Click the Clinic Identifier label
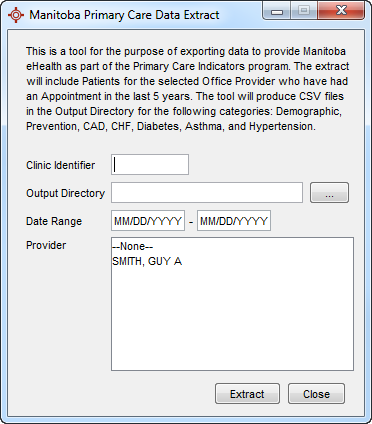The height and width of the screenshot is (424, 372). pos(61,165)
